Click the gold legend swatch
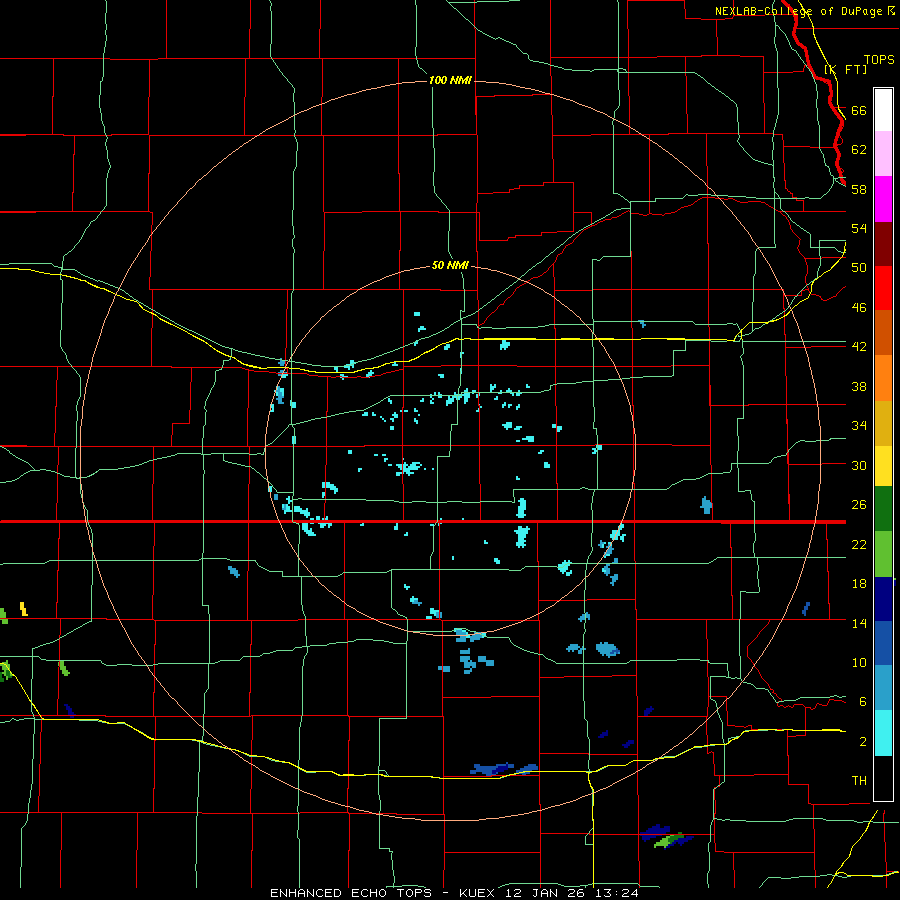 (x=883, y=423)
